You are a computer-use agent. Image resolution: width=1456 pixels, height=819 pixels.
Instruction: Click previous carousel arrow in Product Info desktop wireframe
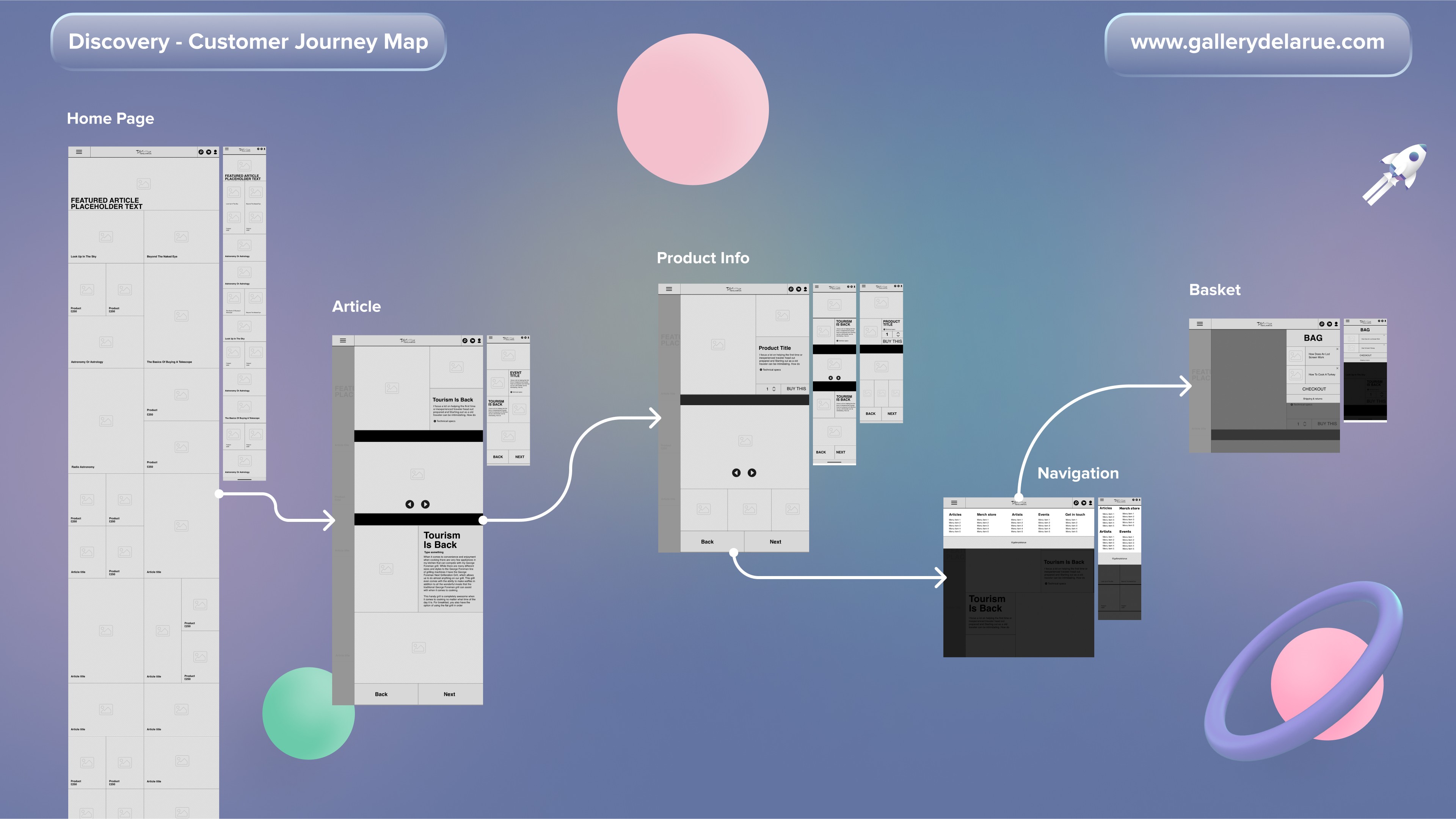pyautogui.click(x=736, y=473)
